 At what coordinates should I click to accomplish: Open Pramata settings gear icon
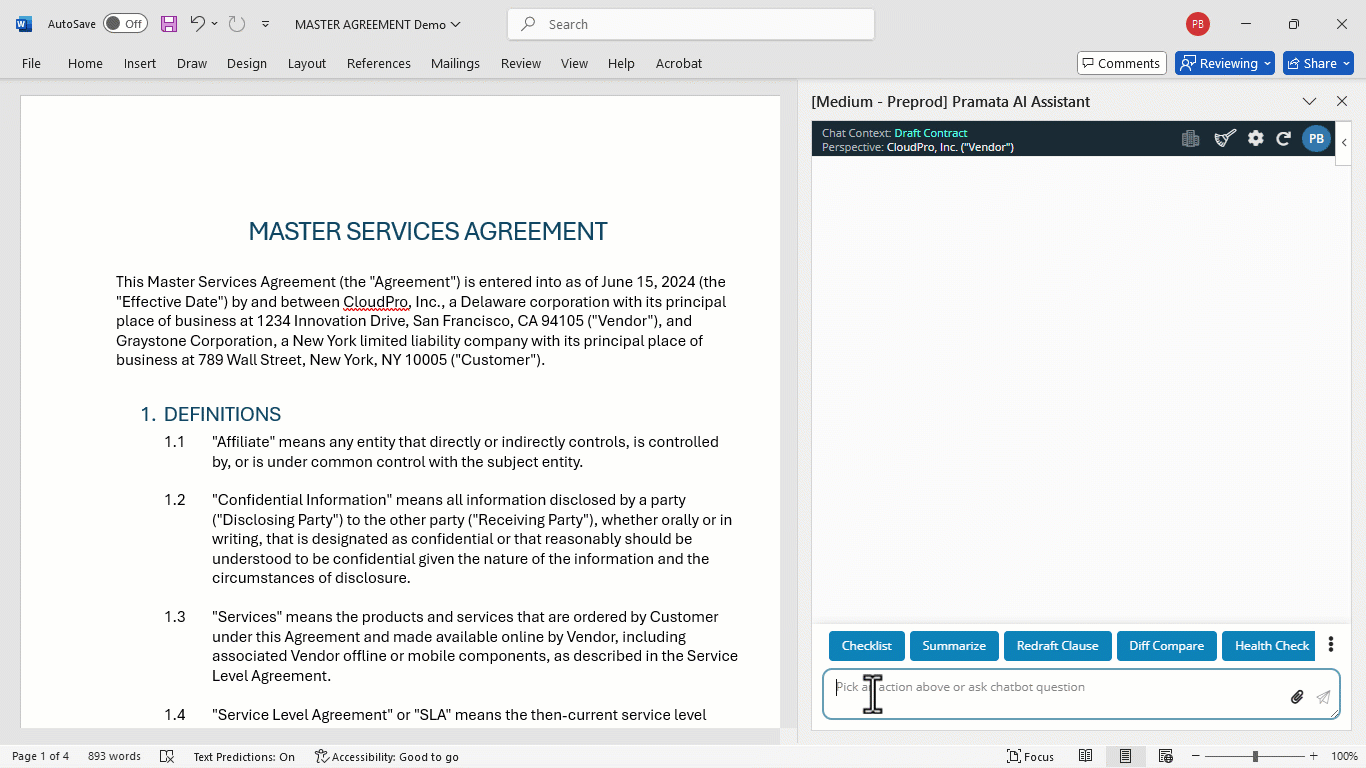[1256, 139]
